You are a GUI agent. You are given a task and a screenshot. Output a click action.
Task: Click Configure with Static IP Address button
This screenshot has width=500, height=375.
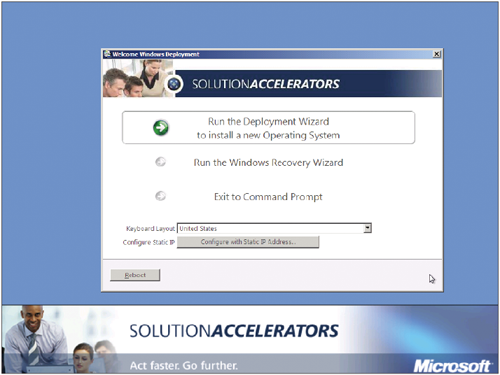click(x=248, y=242)
